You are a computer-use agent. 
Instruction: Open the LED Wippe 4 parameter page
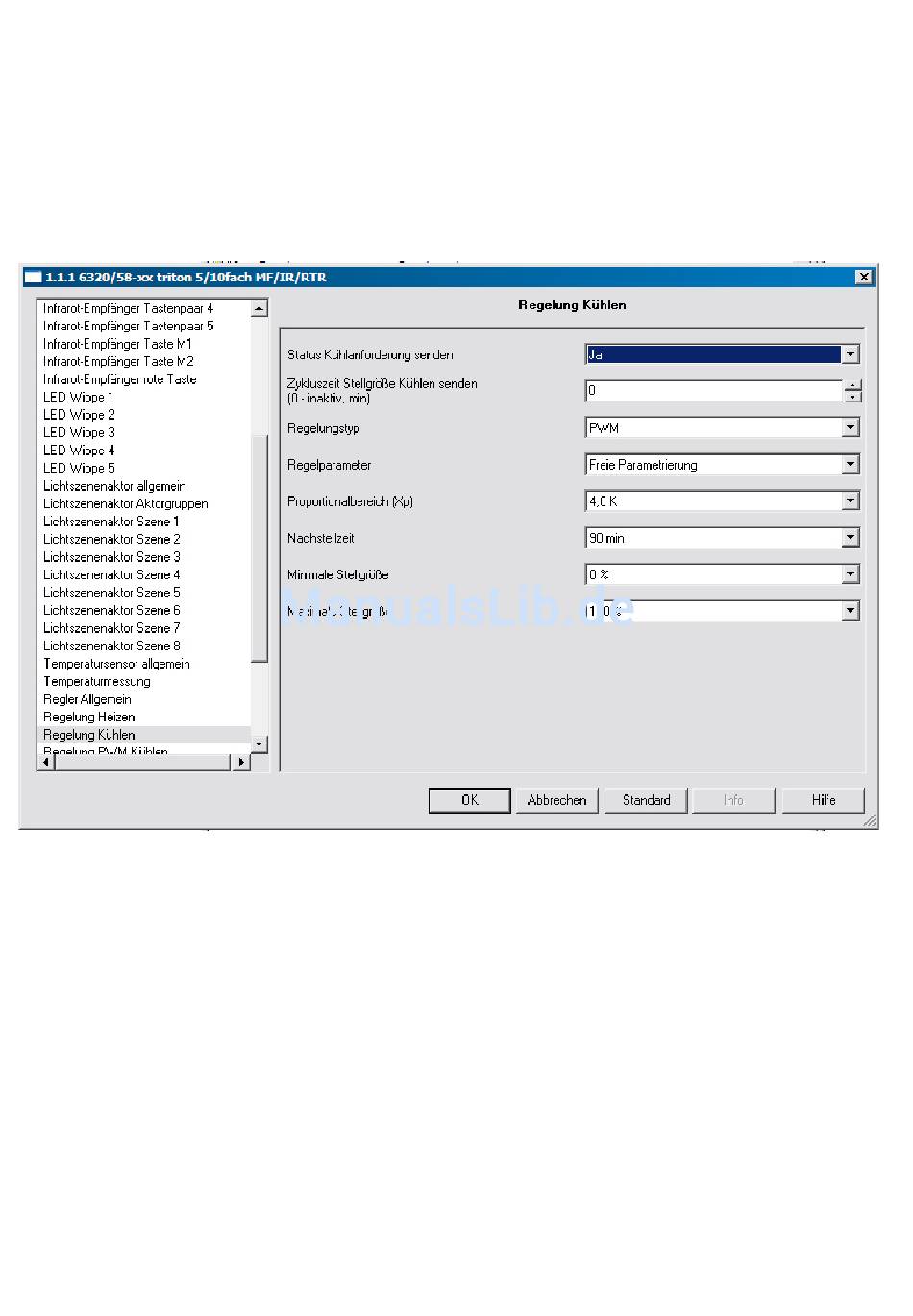pyautogui.click(x=79, y=451)
